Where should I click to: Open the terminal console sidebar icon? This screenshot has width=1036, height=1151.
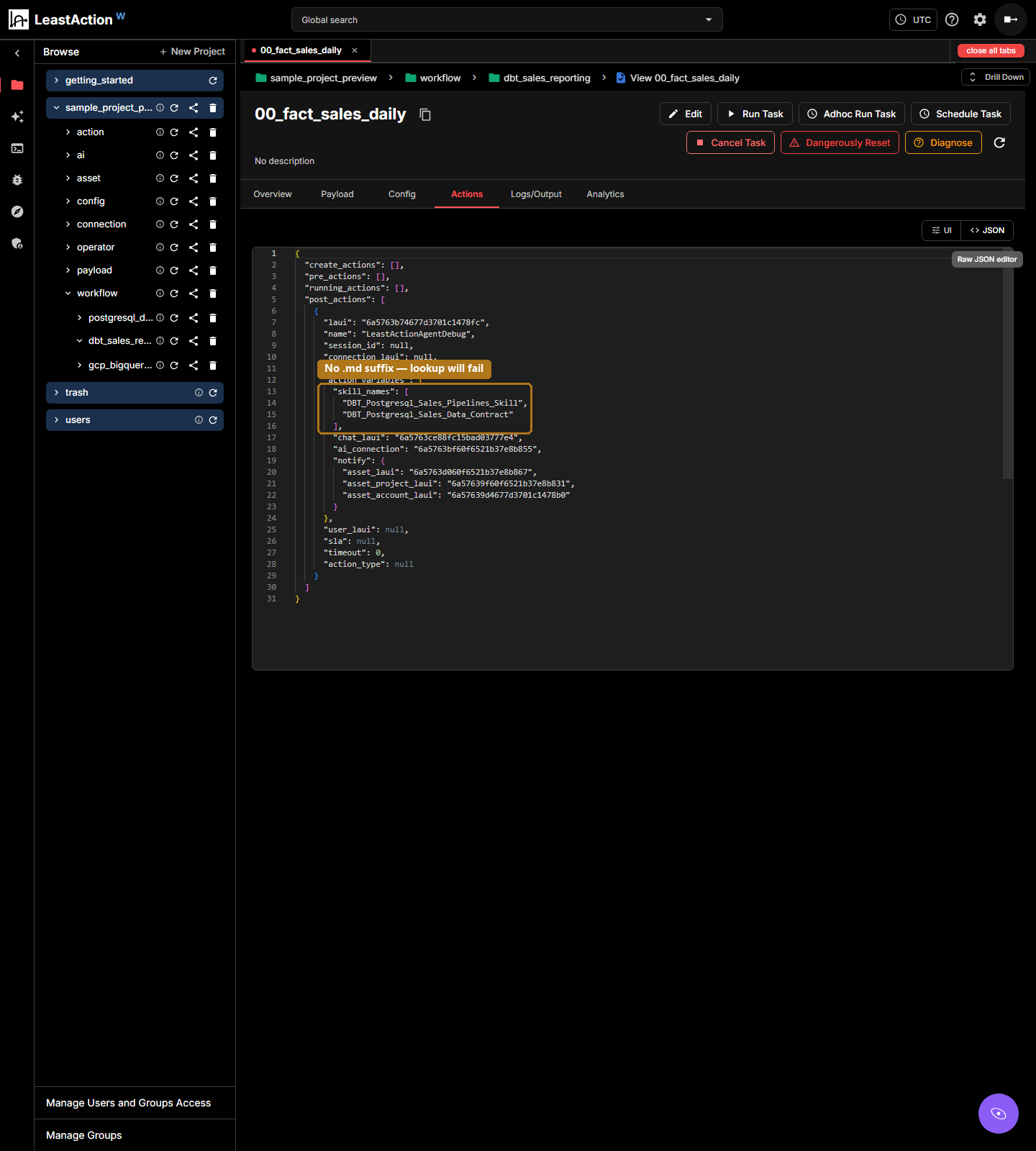pos(17,148)
